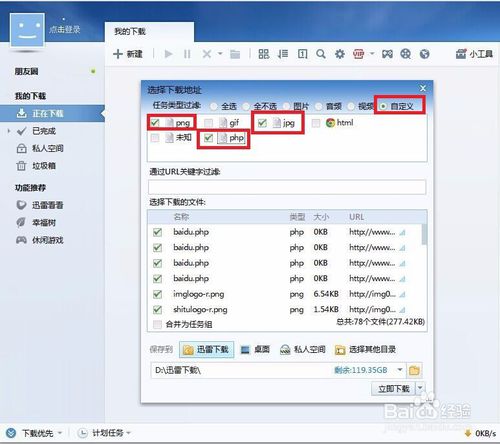Click the pause download icon
This screenshot has width=500, height=444.
tap(187, 54)
